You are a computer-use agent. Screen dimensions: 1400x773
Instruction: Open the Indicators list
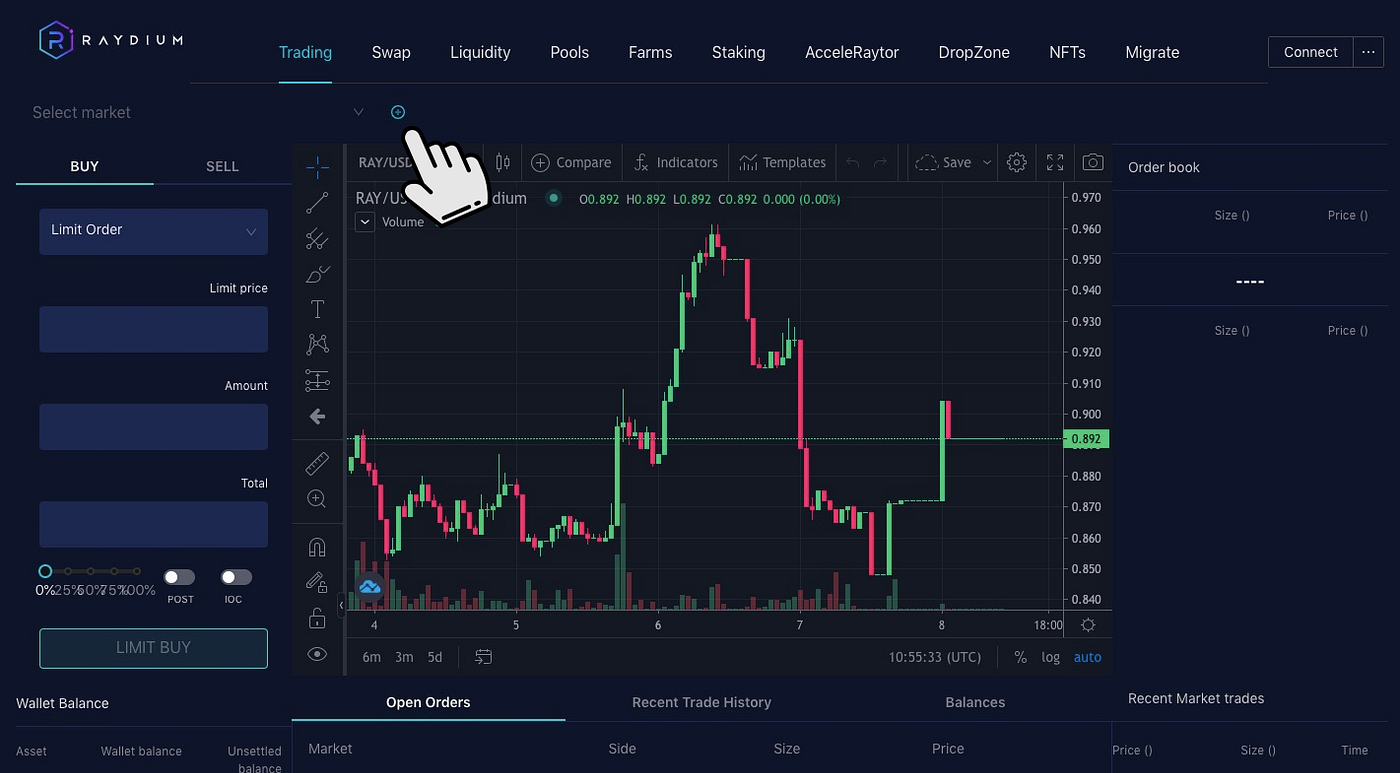676,162
